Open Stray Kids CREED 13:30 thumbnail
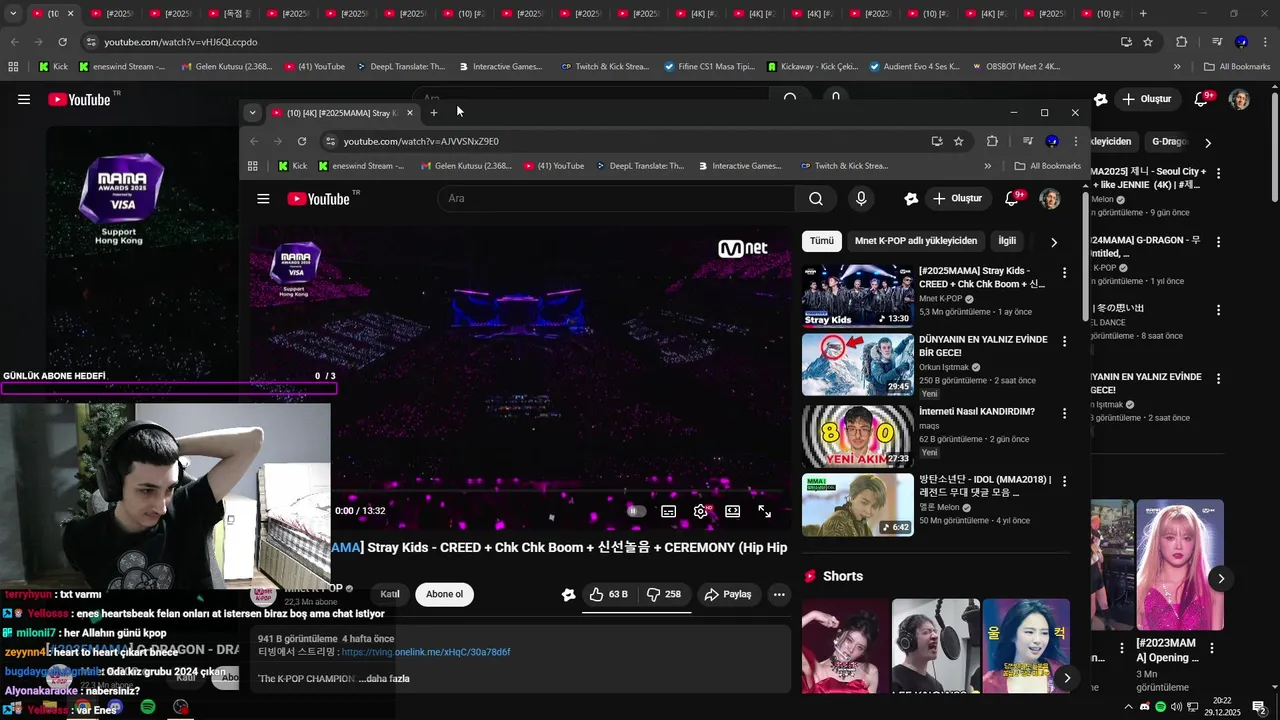The width and height of the screenshot is (1280, 720). (858, 296)
